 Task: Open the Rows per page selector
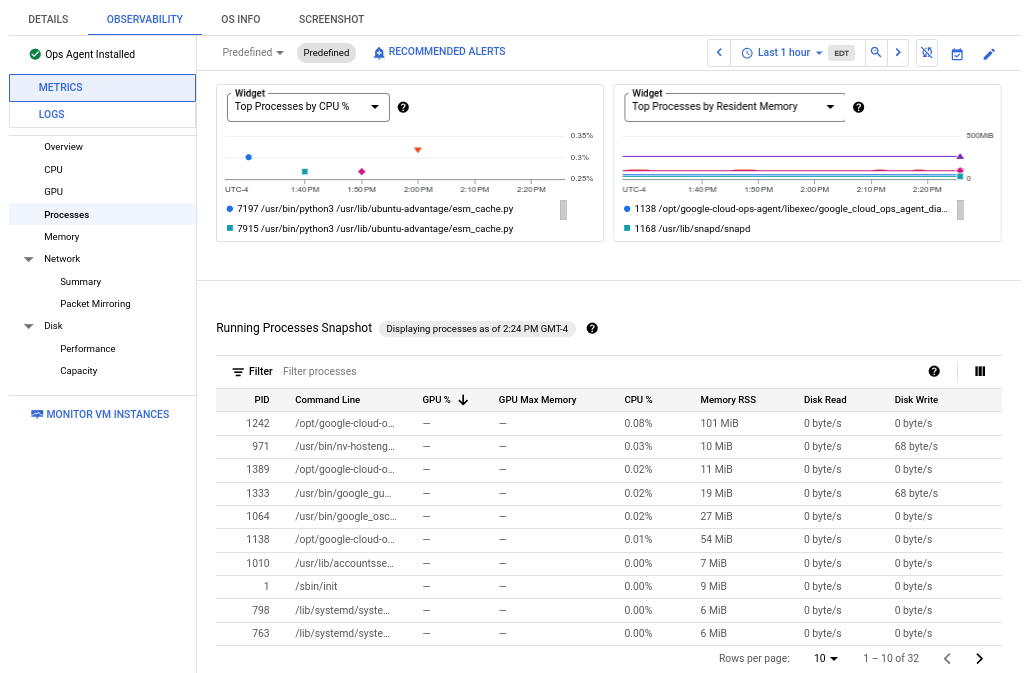click(x=824, y=658)
